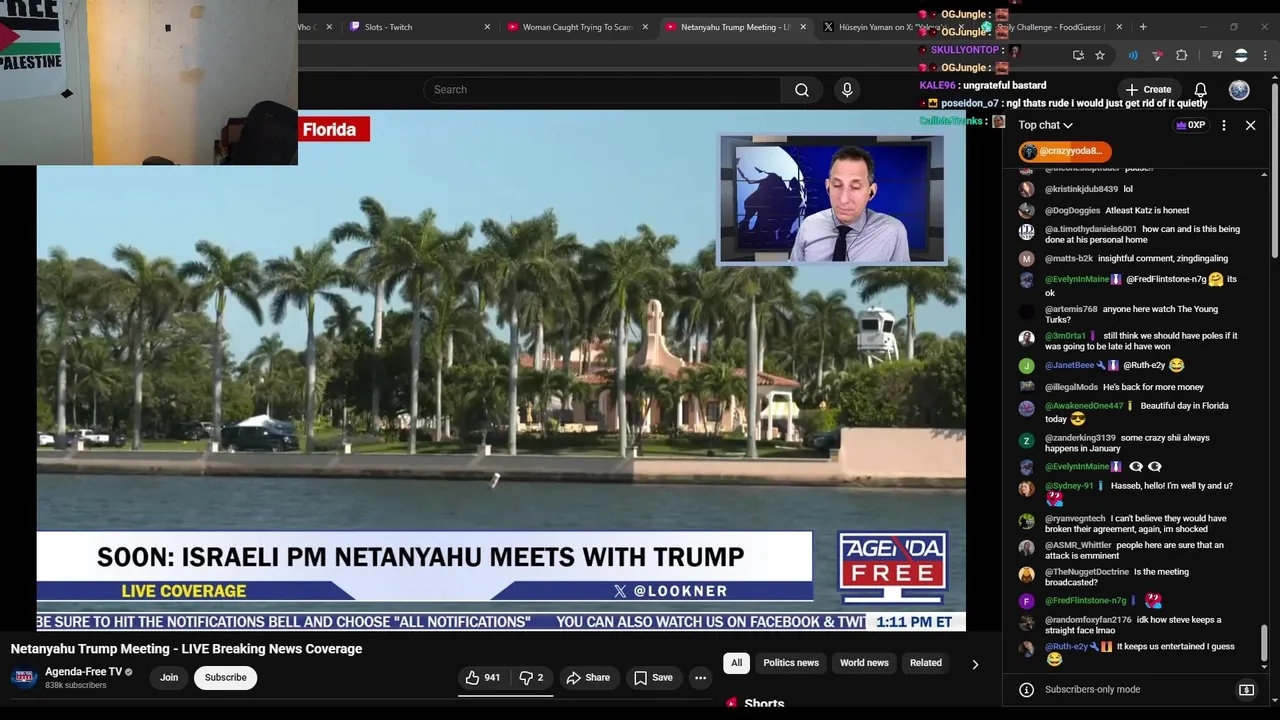Image resolution: width=1280 pixels, height=720 pixels.
Task: Click the red-flag extension icon in toolbar
Action: (x=1157, y=55)
